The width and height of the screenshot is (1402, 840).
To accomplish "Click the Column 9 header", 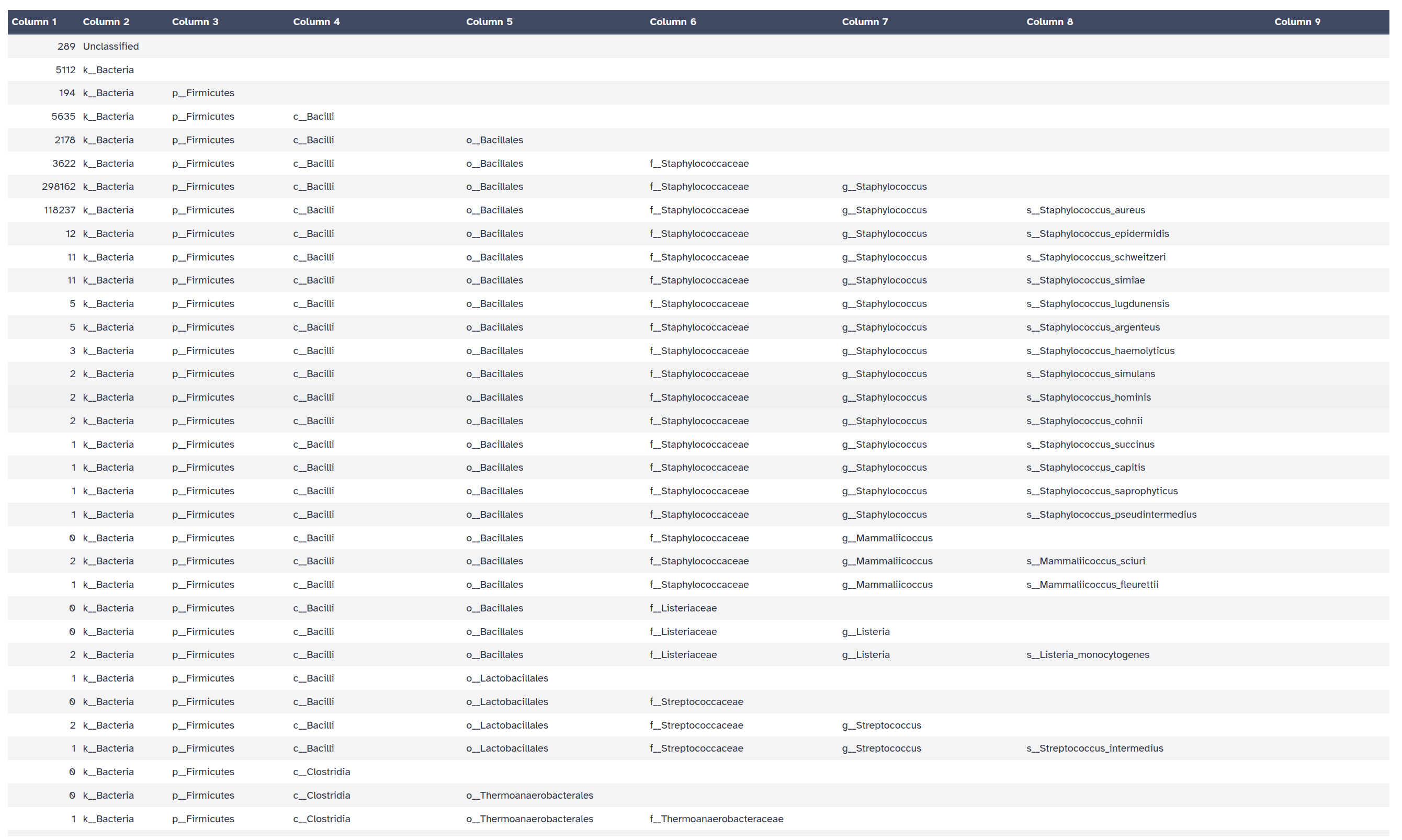I will point(1297,21).
